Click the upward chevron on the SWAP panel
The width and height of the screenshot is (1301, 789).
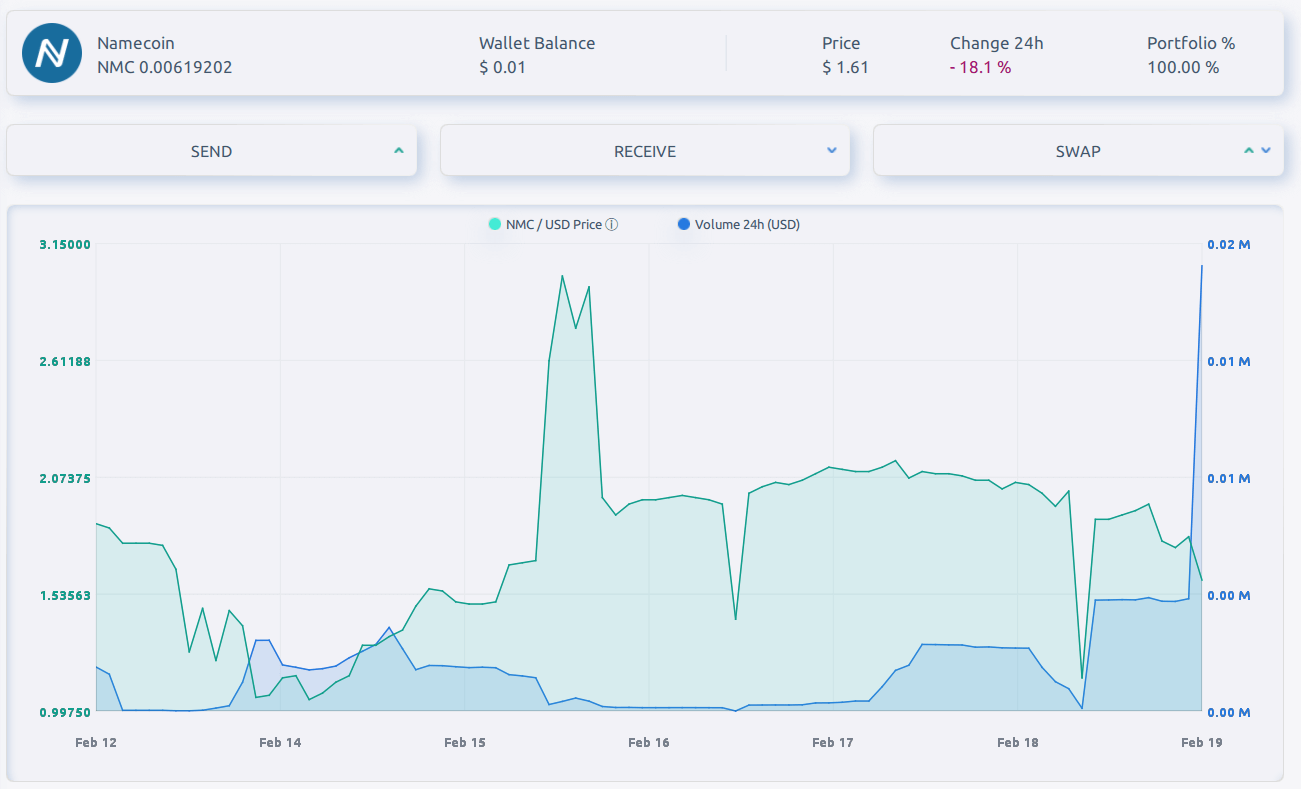pos(1248,150)
